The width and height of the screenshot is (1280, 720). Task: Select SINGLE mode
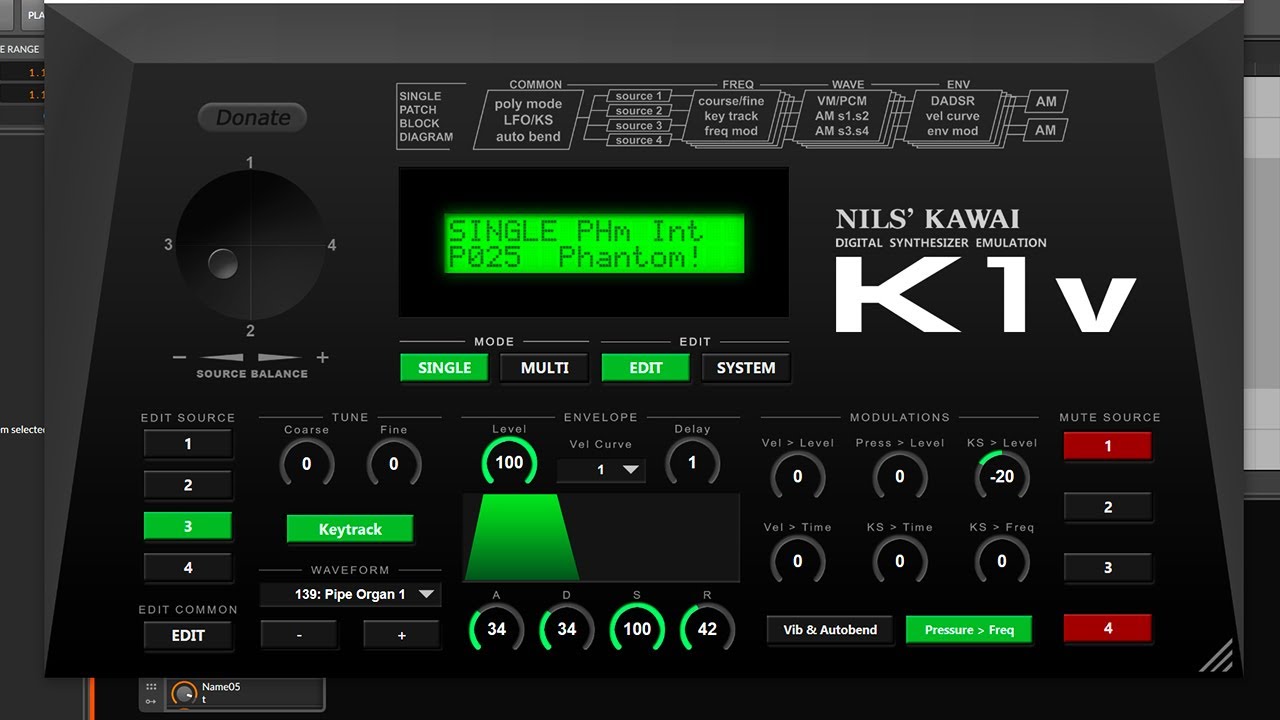tap(445, 368)
